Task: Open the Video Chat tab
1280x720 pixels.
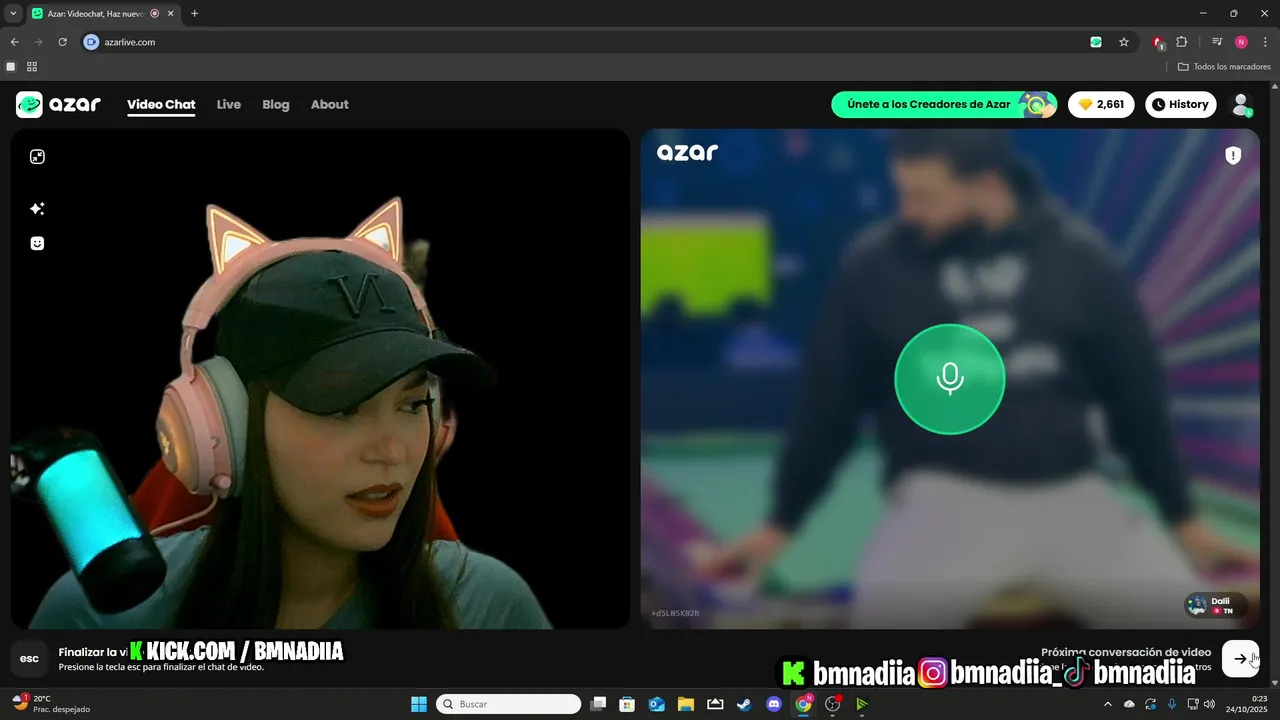Action: 161,104
